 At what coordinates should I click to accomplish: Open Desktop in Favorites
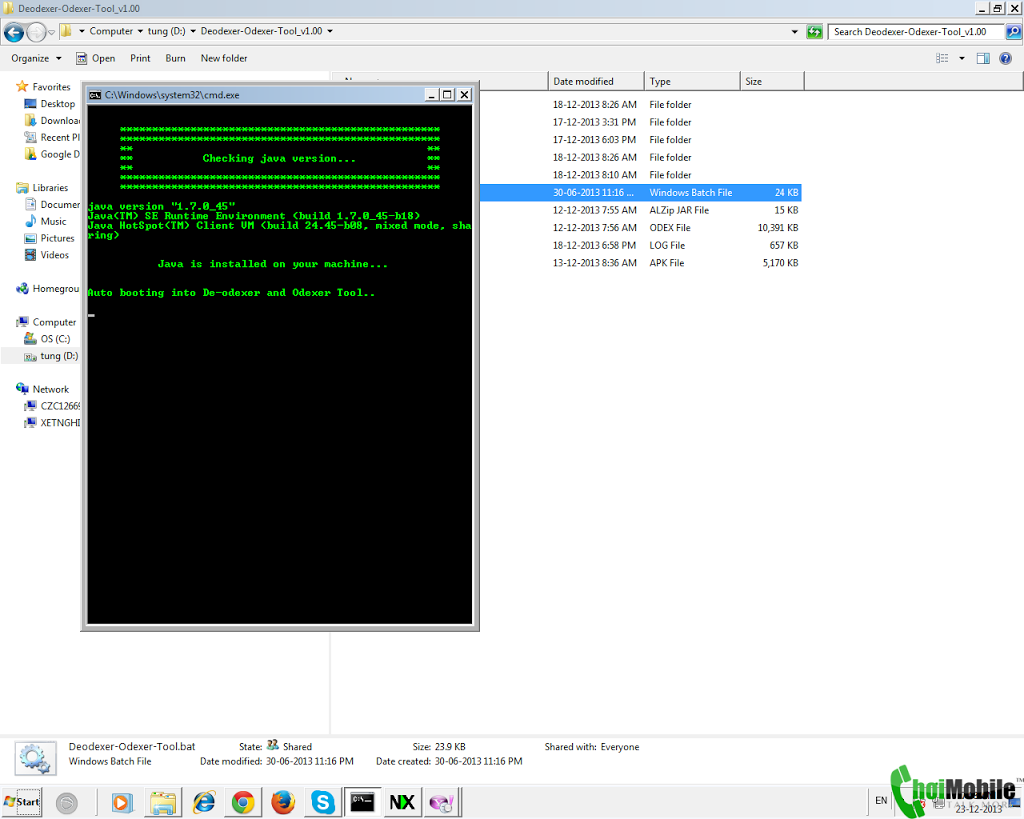50,104
